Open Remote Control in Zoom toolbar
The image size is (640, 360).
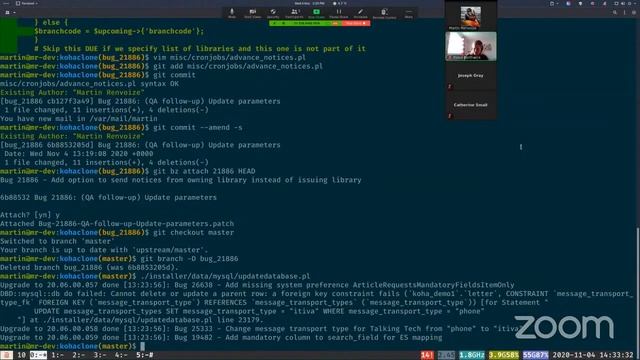point(384,13)
